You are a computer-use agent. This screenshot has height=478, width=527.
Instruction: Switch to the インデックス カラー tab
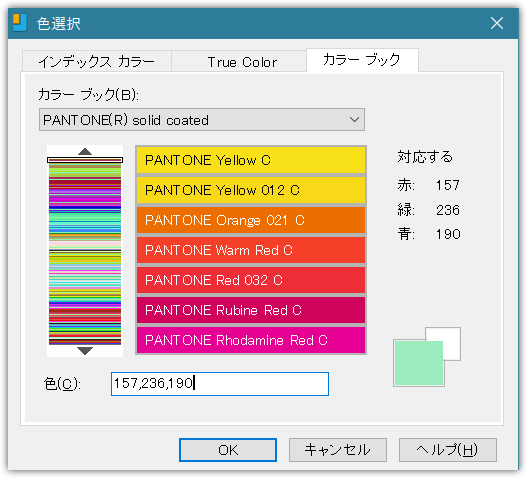(x=97, y=62)
